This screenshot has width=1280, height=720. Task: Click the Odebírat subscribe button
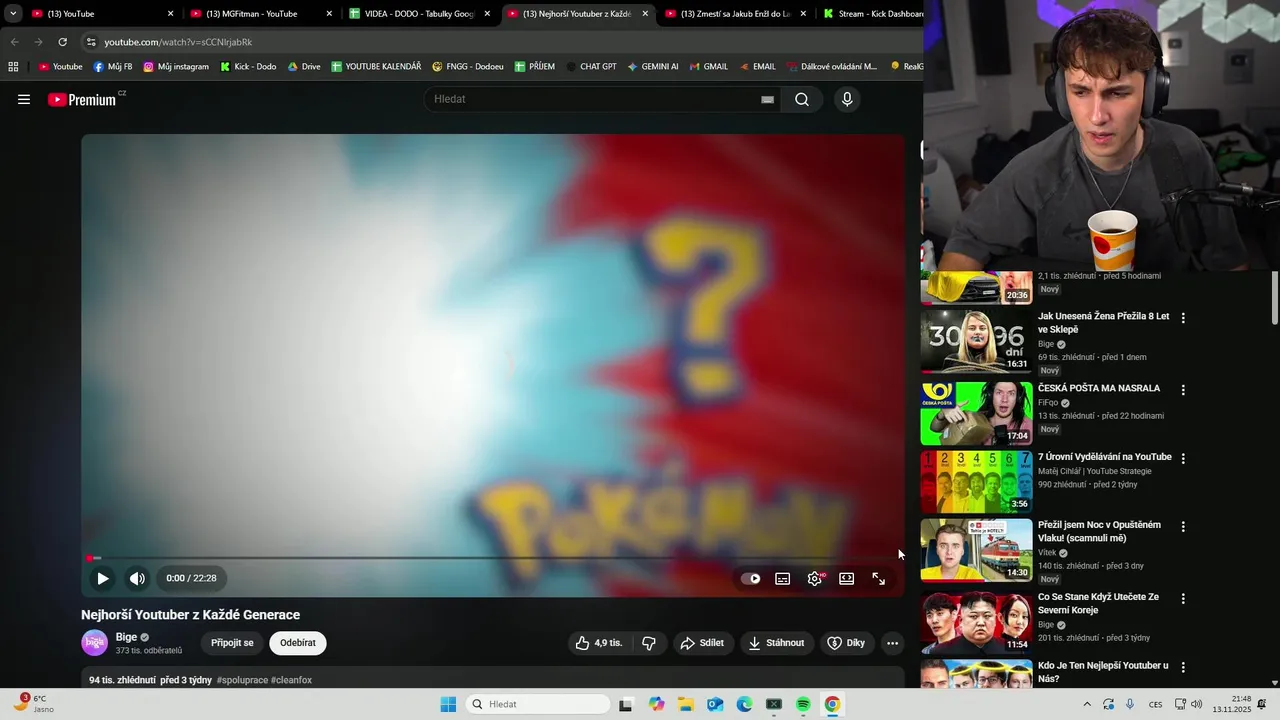[x=298, y=643]
